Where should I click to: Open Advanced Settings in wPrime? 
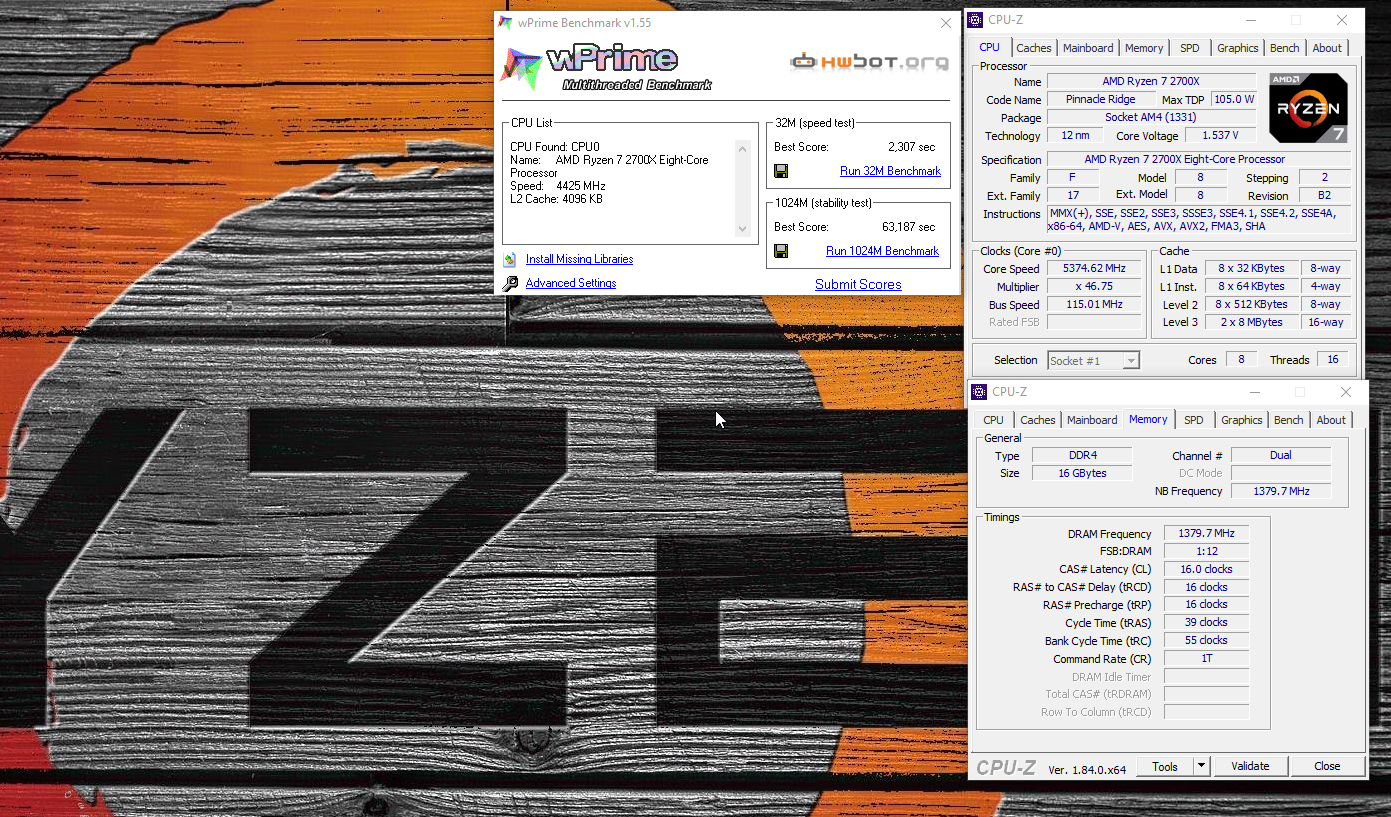pos(571,283)
